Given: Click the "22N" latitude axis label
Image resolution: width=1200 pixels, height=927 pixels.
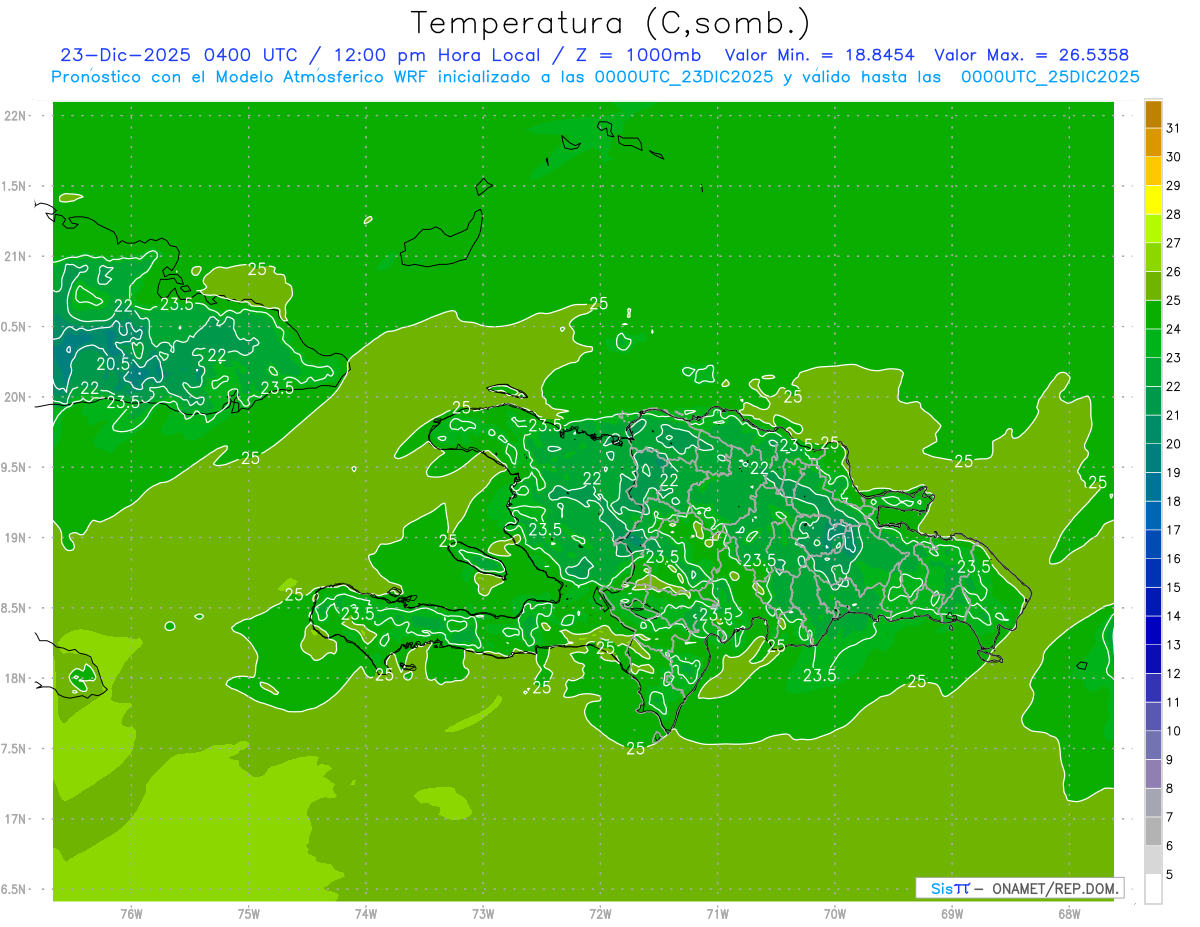Looking at the screenshot, I should click(x=16, y=115).
